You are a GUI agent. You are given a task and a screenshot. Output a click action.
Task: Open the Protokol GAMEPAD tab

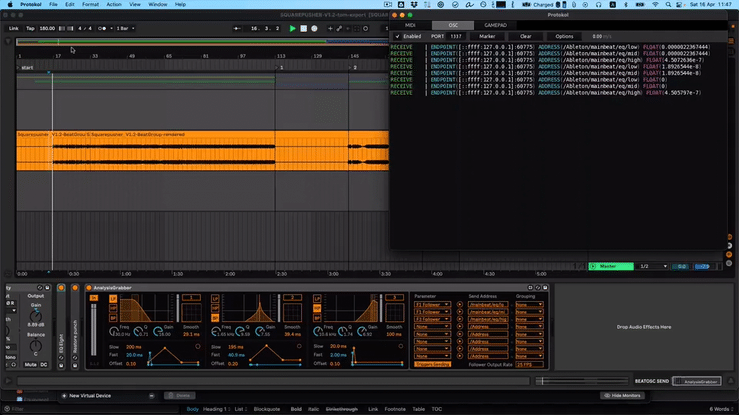(495, 25)
